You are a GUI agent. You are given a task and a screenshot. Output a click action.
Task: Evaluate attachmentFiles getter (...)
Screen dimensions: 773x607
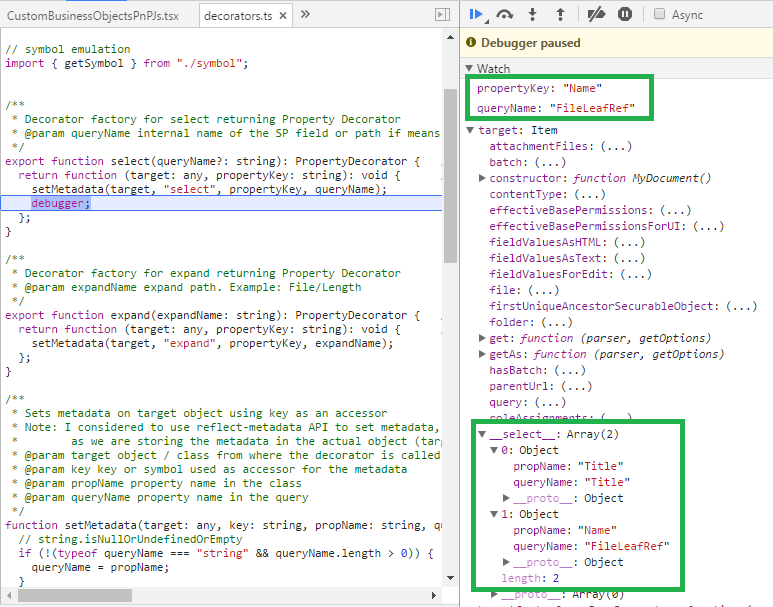pos(616,146)
